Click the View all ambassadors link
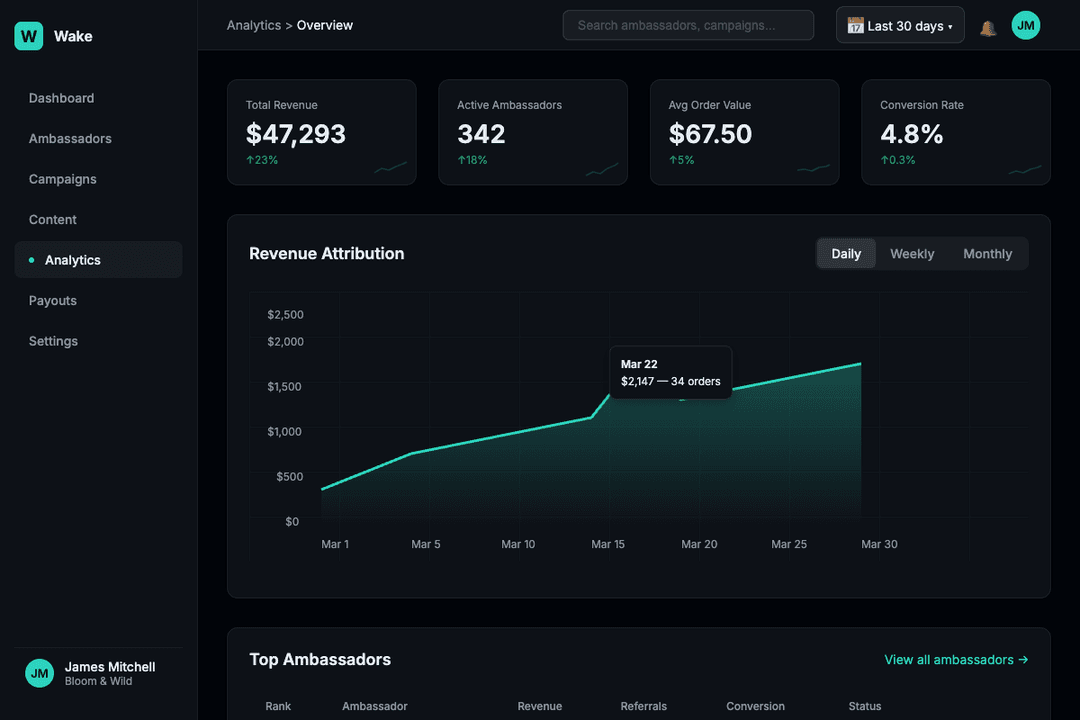The image size is (1080, 720). pos(948,659)
